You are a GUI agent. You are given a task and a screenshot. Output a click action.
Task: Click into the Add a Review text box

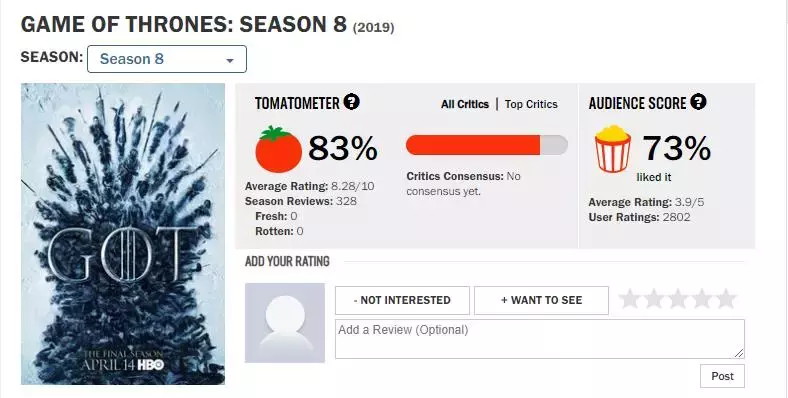pyautogui.click(x=540, y=339)
